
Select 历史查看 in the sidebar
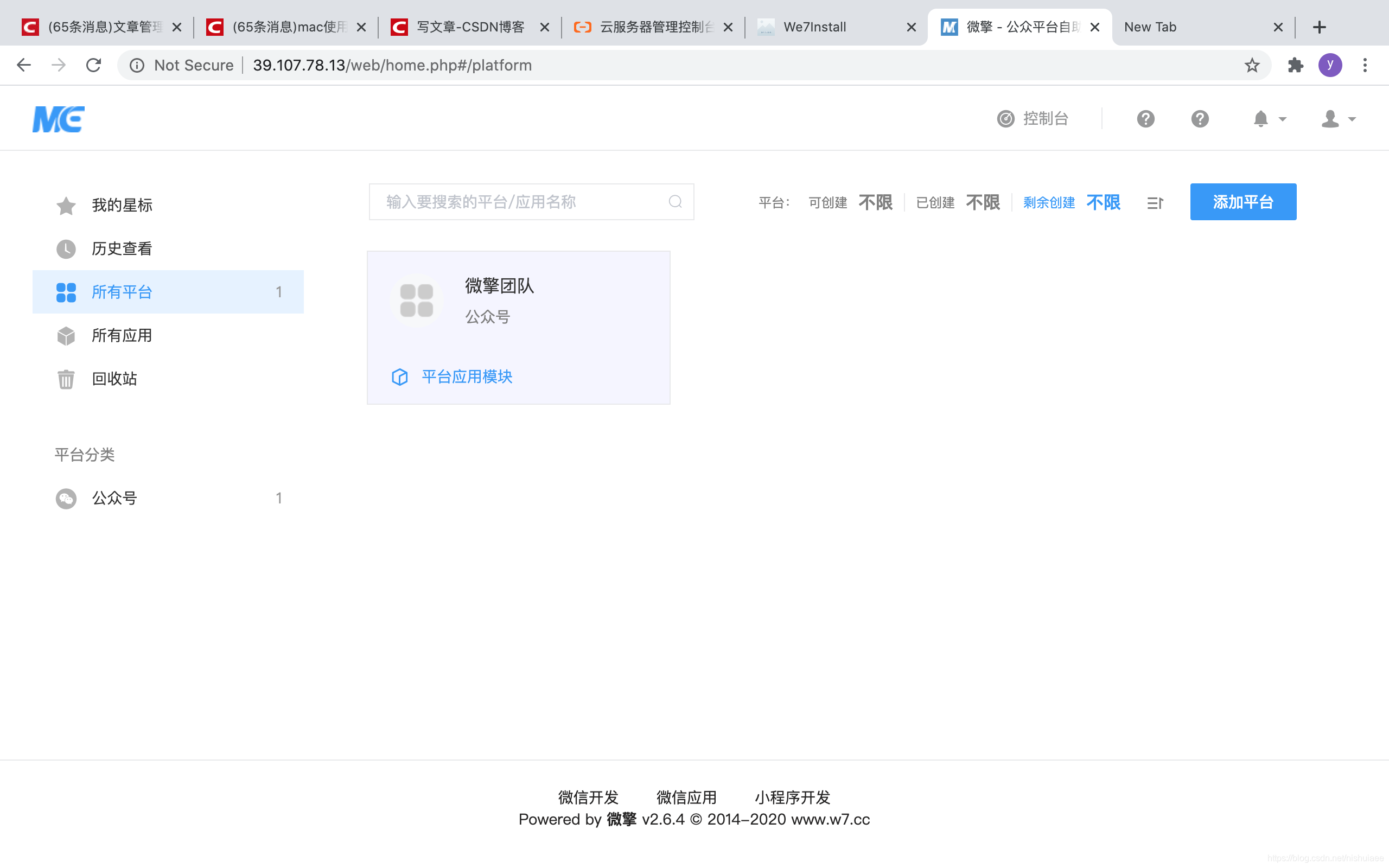[x=168, y=248]
